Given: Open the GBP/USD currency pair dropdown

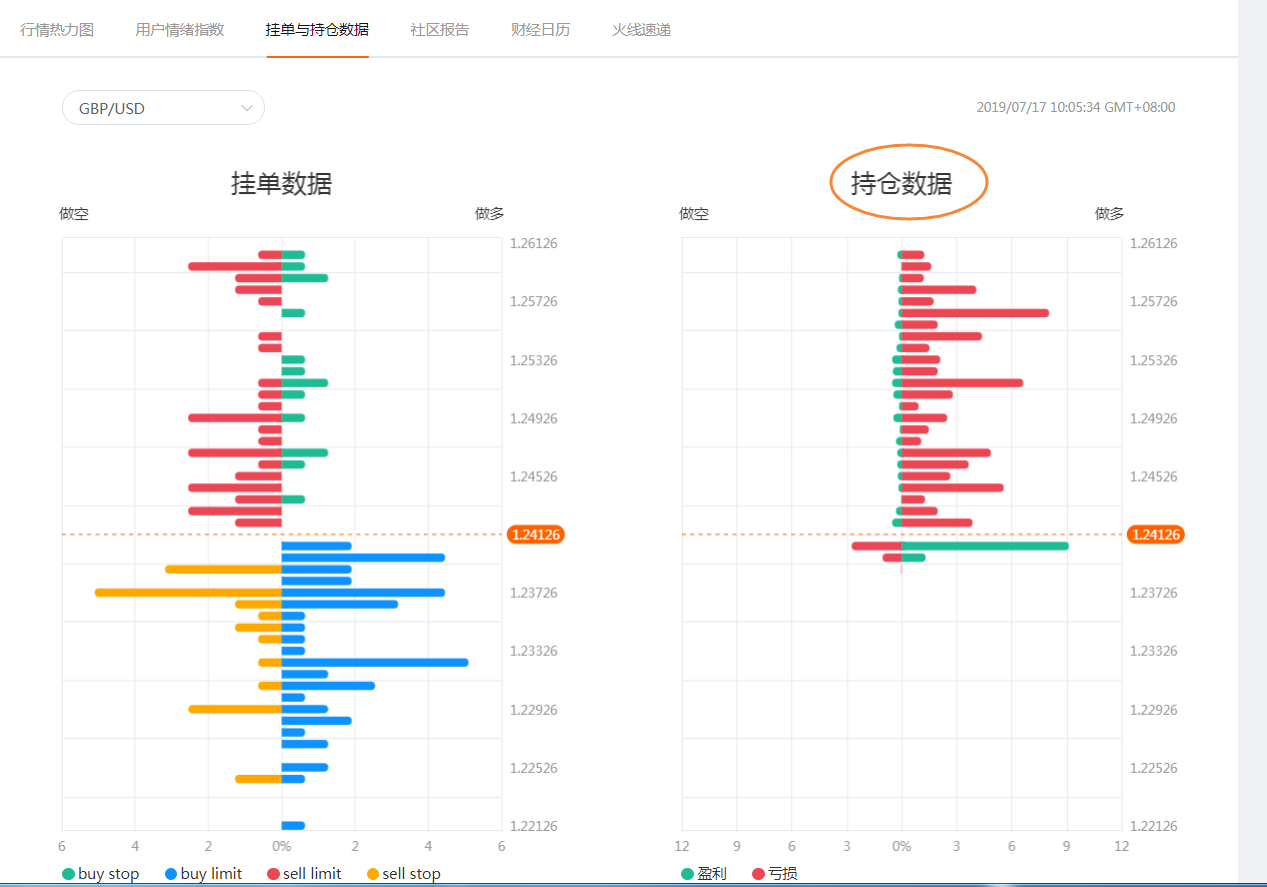Looking at the screenshot, I should point(163,108).
